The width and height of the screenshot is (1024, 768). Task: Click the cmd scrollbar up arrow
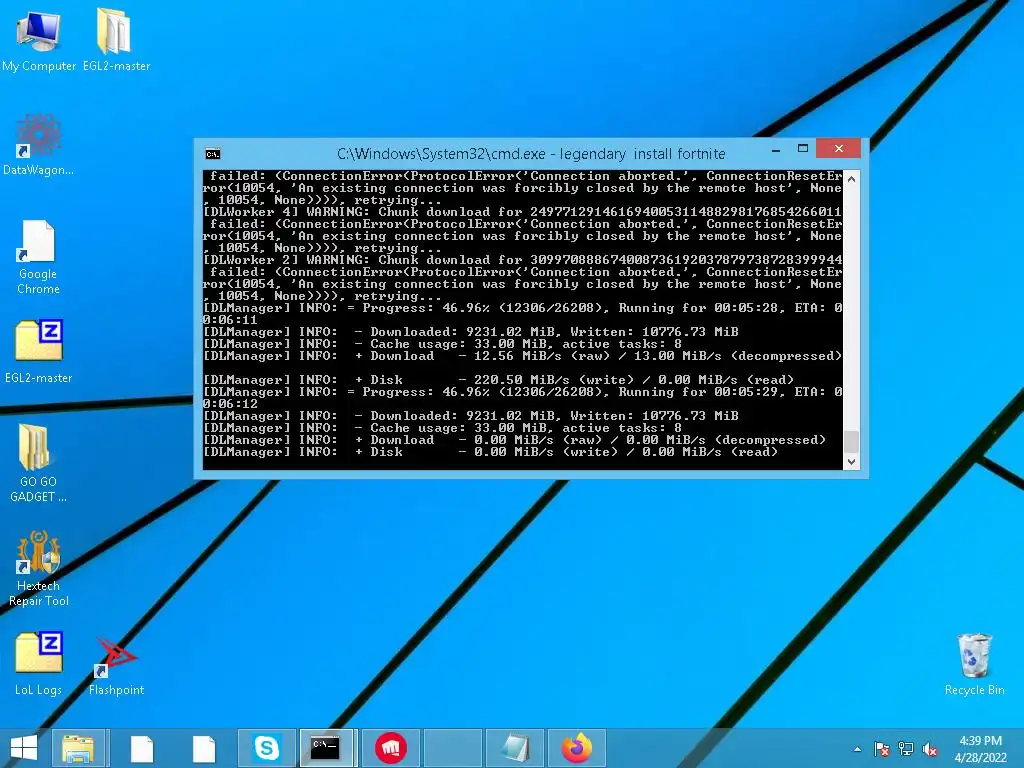tap(851, 178)
